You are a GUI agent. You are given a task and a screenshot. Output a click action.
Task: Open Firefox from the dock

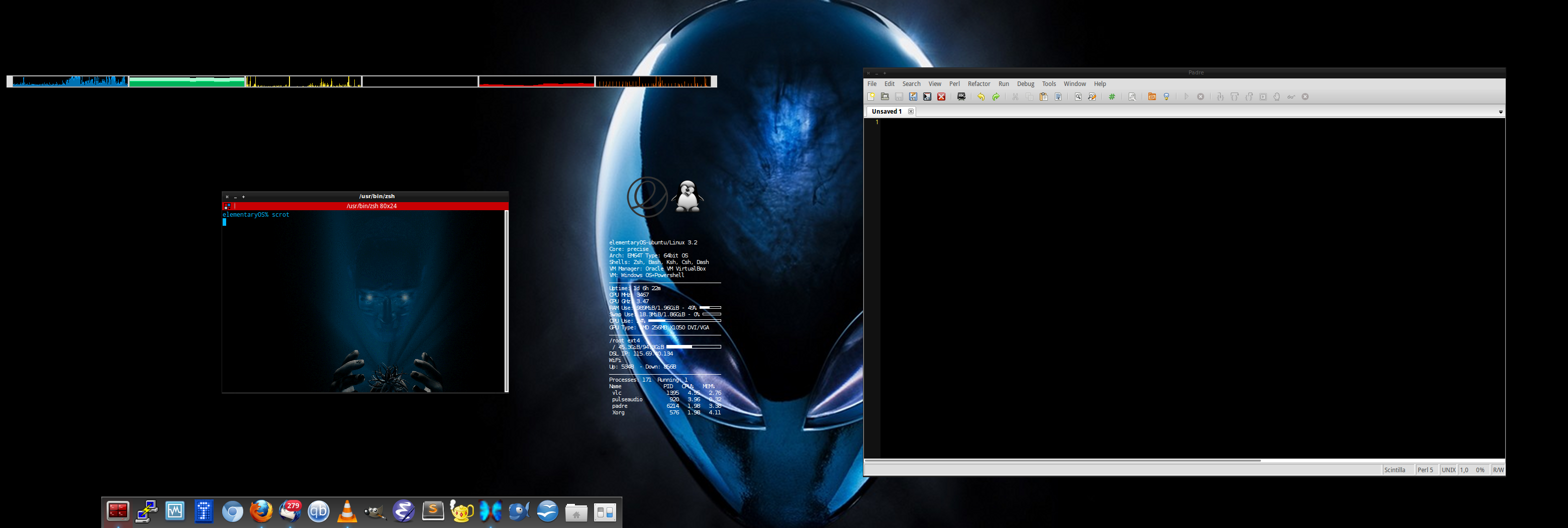[x=261, y=511]
